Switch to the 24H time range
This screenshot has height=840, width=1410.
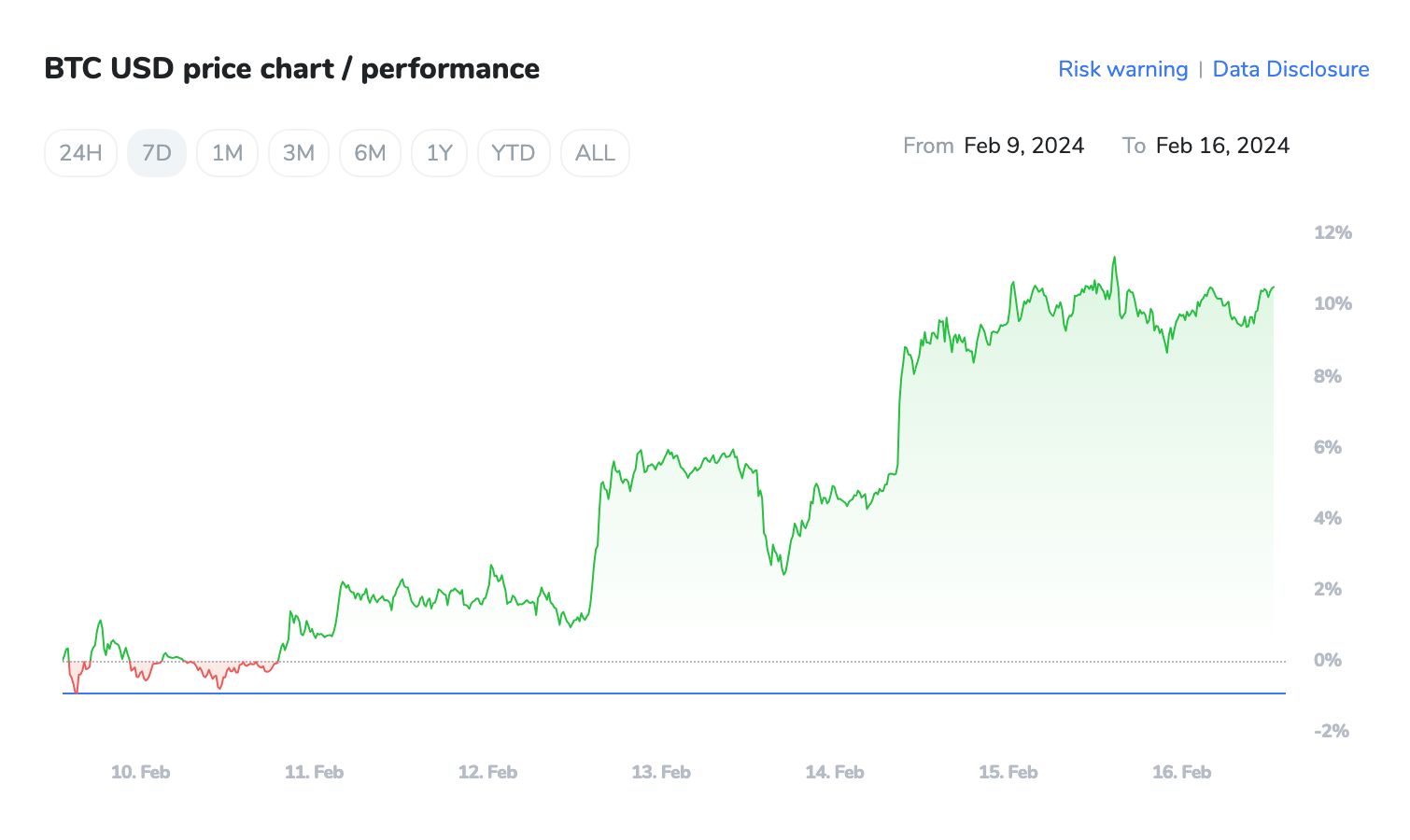tap(79, 152)
